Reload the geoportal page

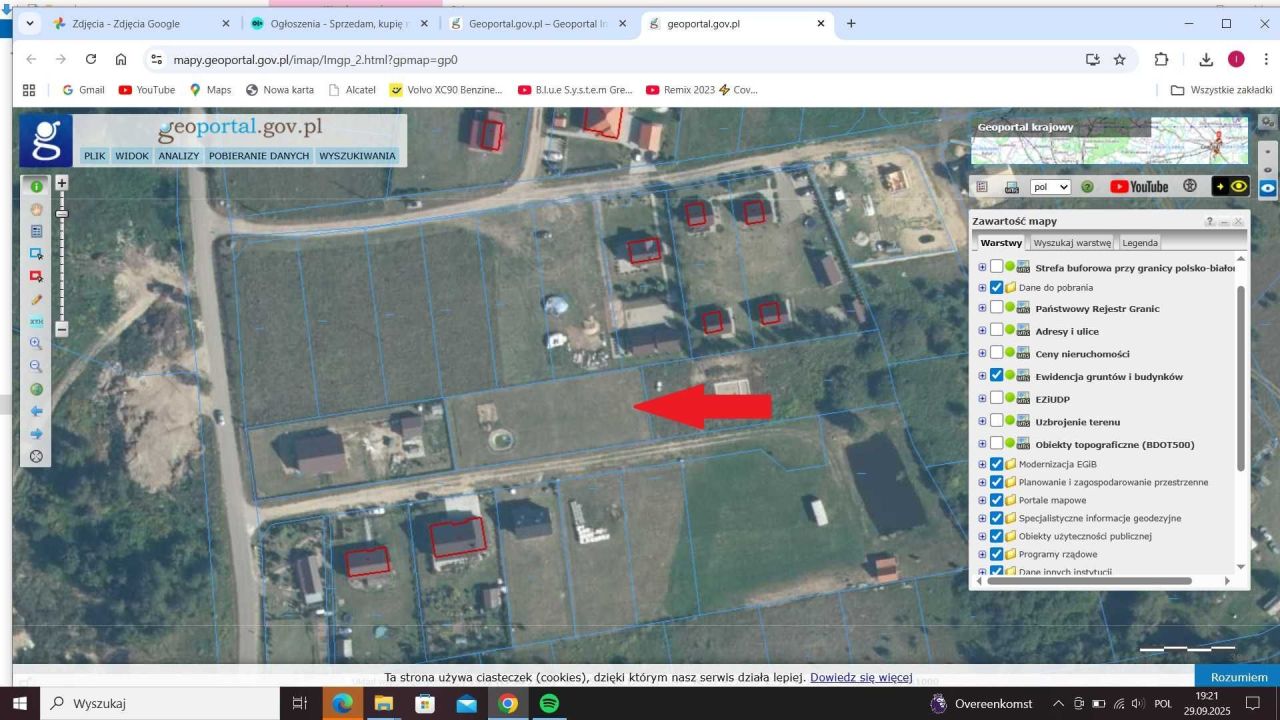click(x=91, y=59)
